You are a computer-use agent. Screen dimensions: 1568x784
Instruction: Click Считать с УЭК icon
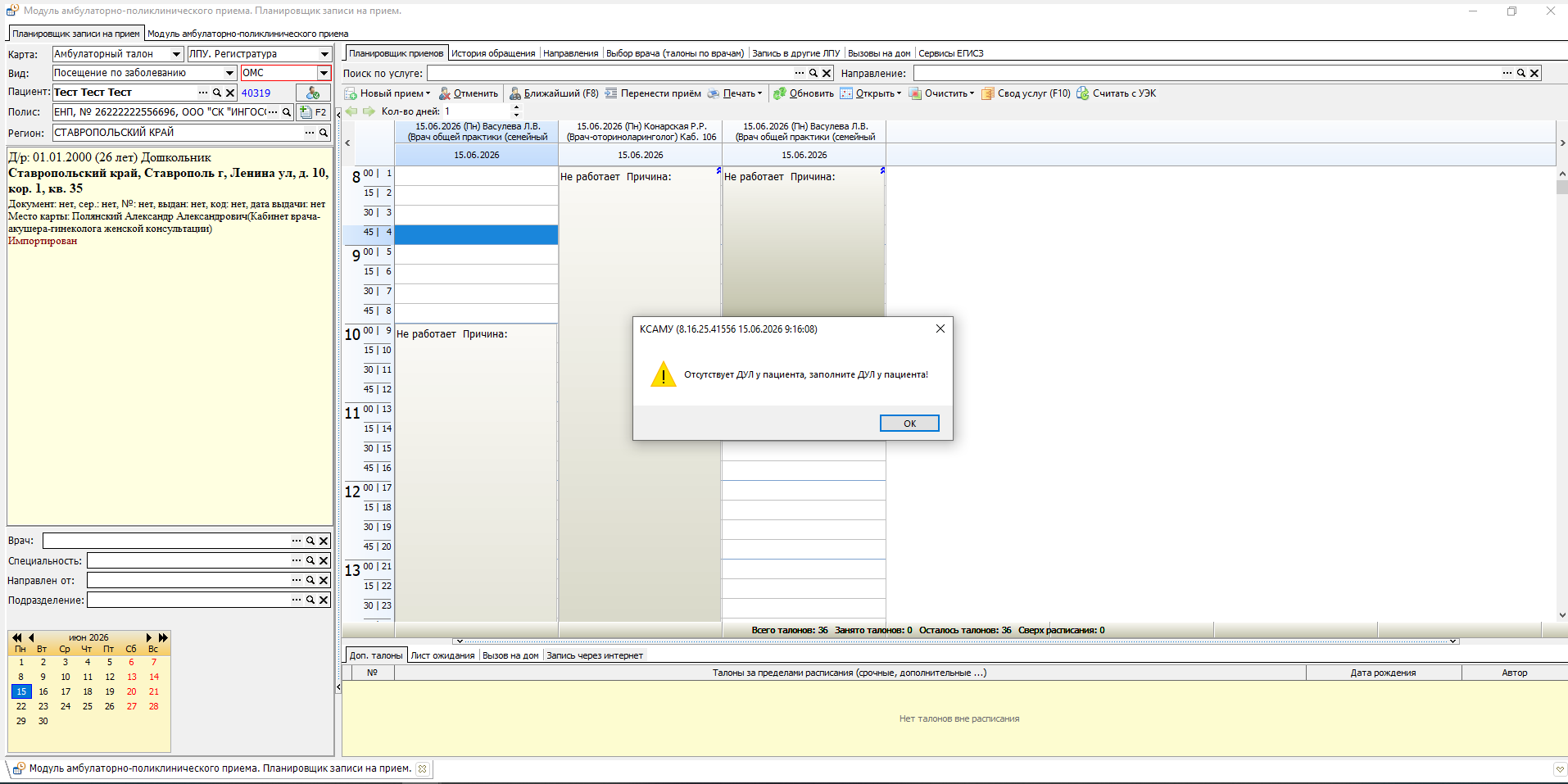1083,93
